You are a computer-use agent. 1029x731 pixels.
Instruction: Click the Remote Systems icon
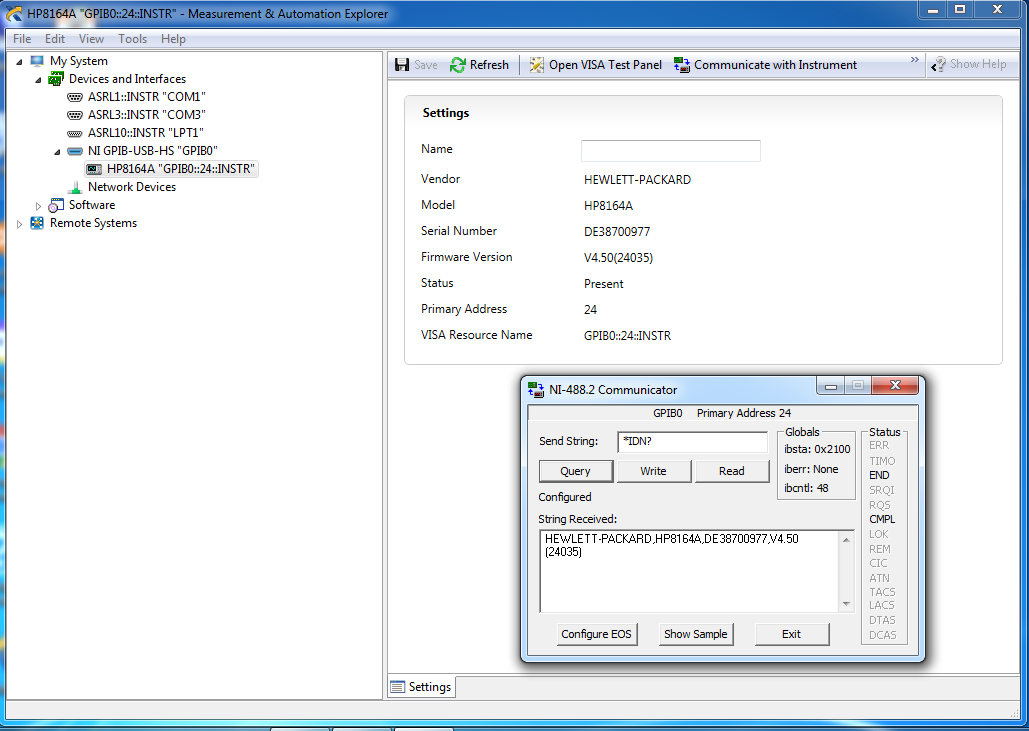(37, 223)
